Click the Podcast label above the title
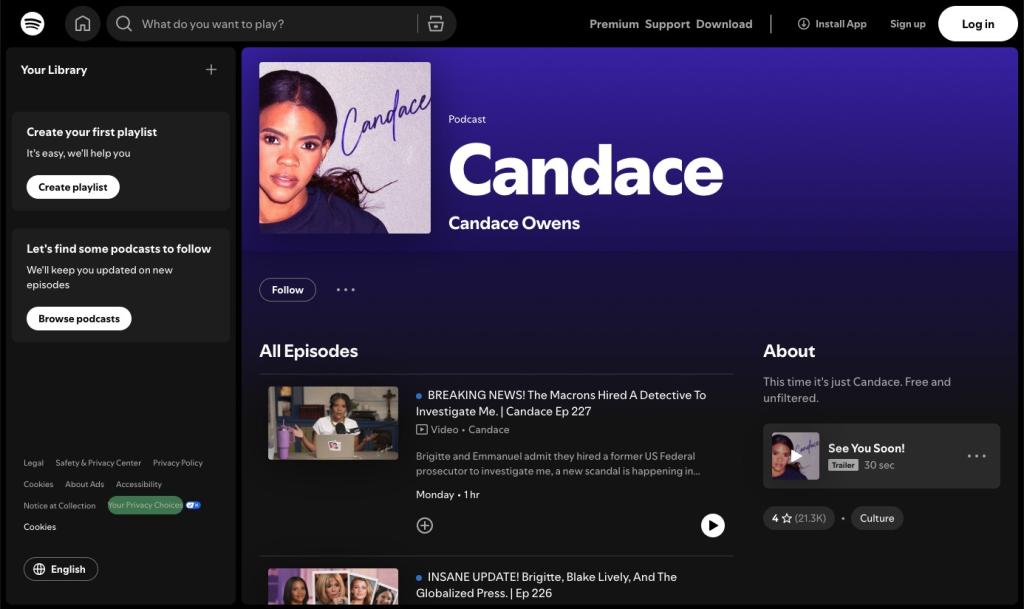This screenshot has height=609, width=1024. pyautogui.click(x=467, y=119)
